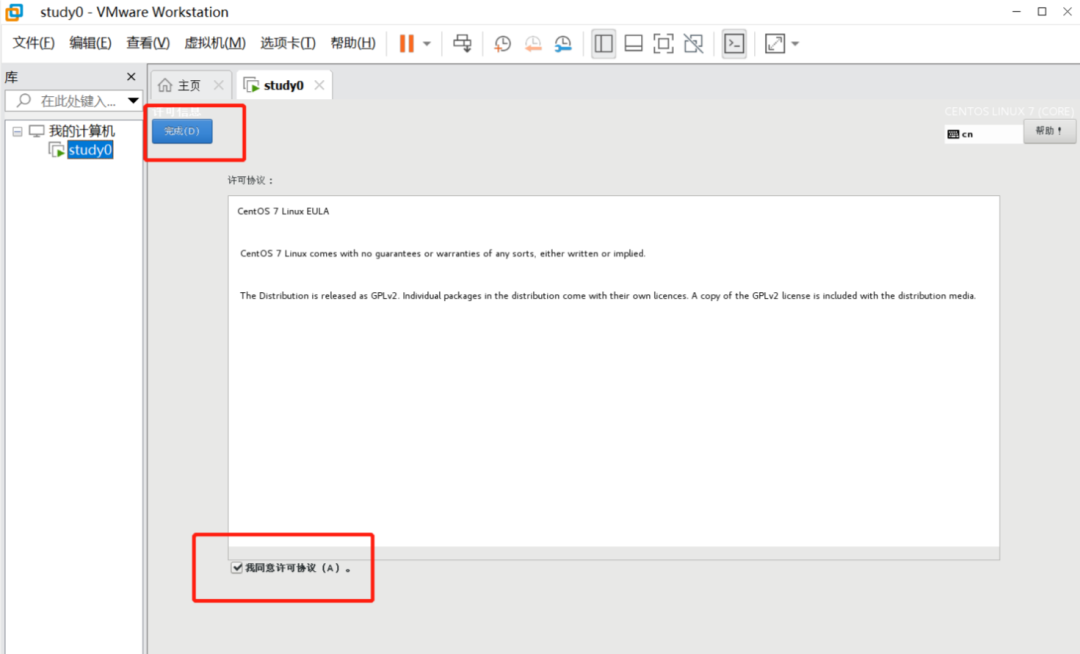Open the power options dropdown arrow beside pause

427,44
